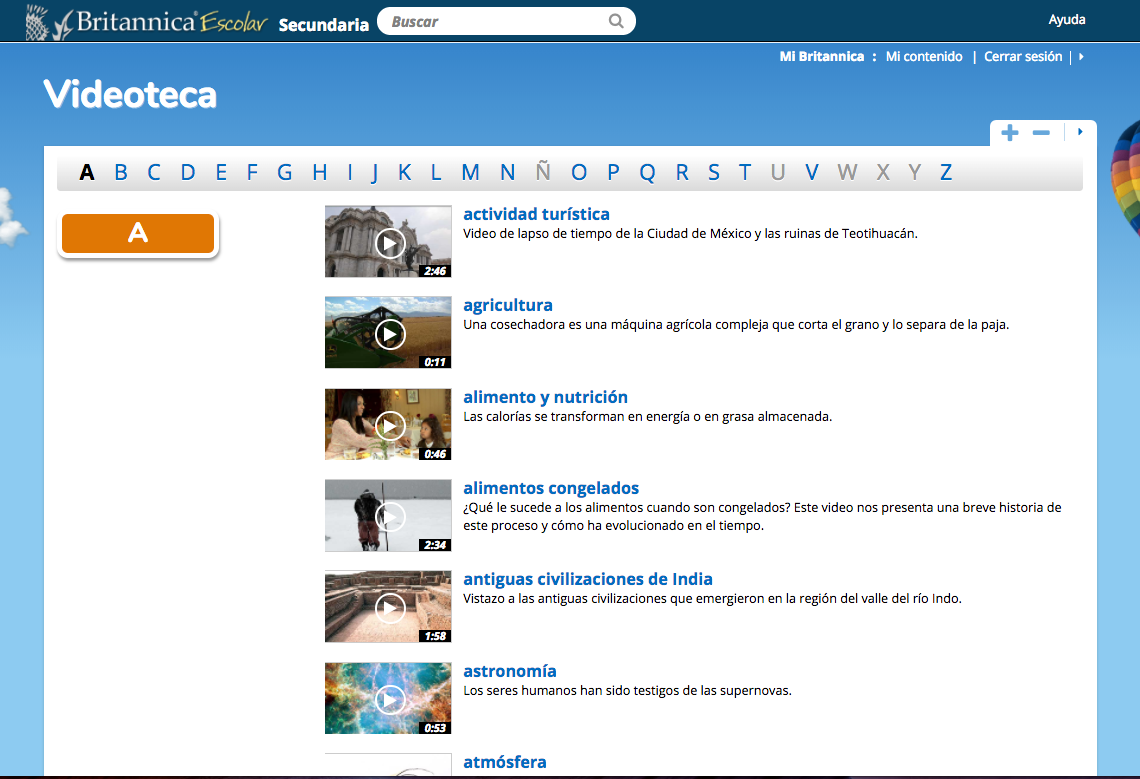Select letter O in the alphabet bar
1140x779 pixels.
pos(579,172)
